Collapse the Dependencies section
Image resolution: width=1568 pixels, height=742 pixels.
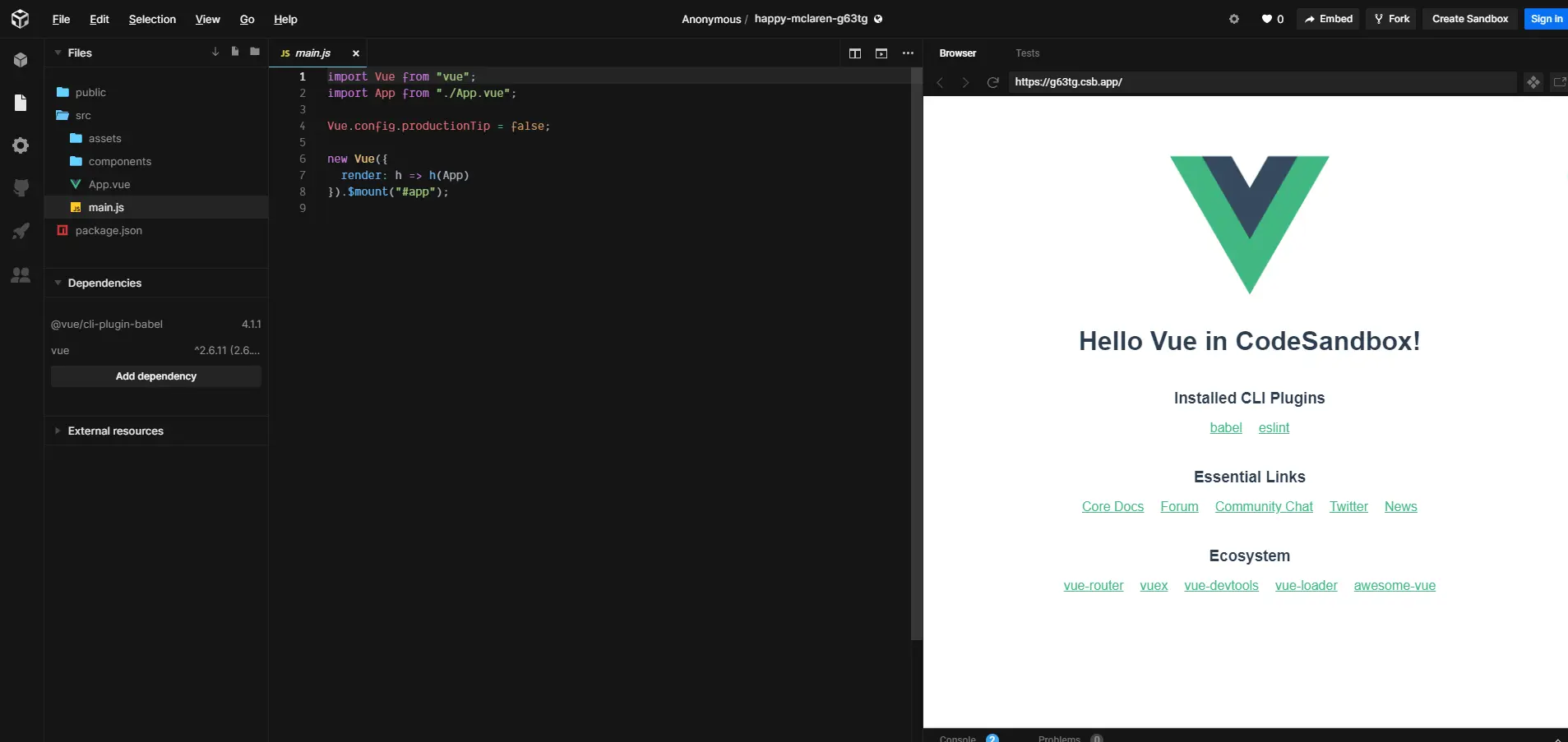[58, 283]
